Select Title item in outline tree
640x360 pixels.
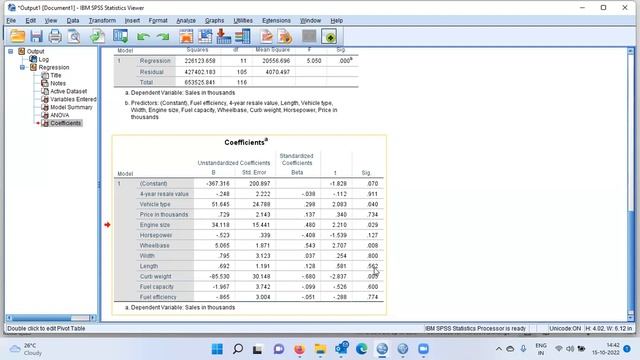point(56,76)
